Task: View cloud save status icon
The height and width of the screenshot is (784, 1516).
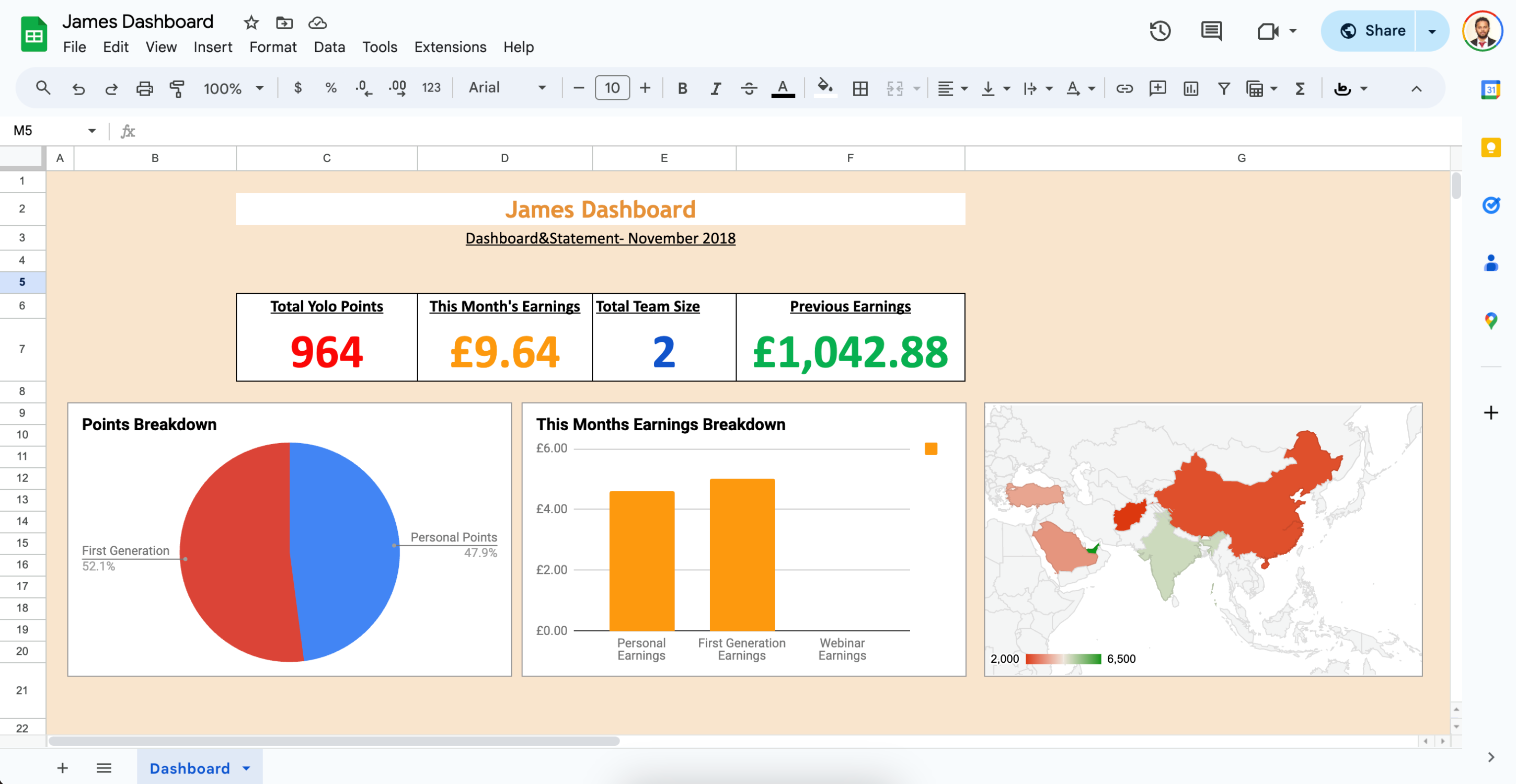Action: pos(317,22)
